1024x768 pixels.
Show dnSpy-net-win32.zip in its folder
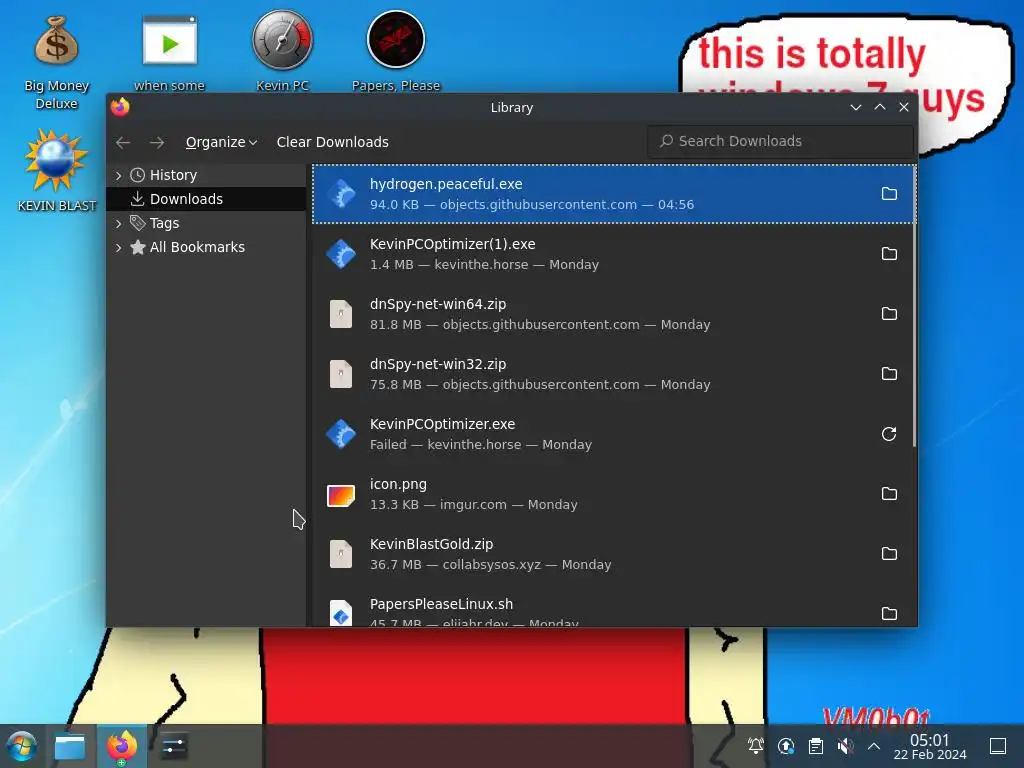point(889,374)
